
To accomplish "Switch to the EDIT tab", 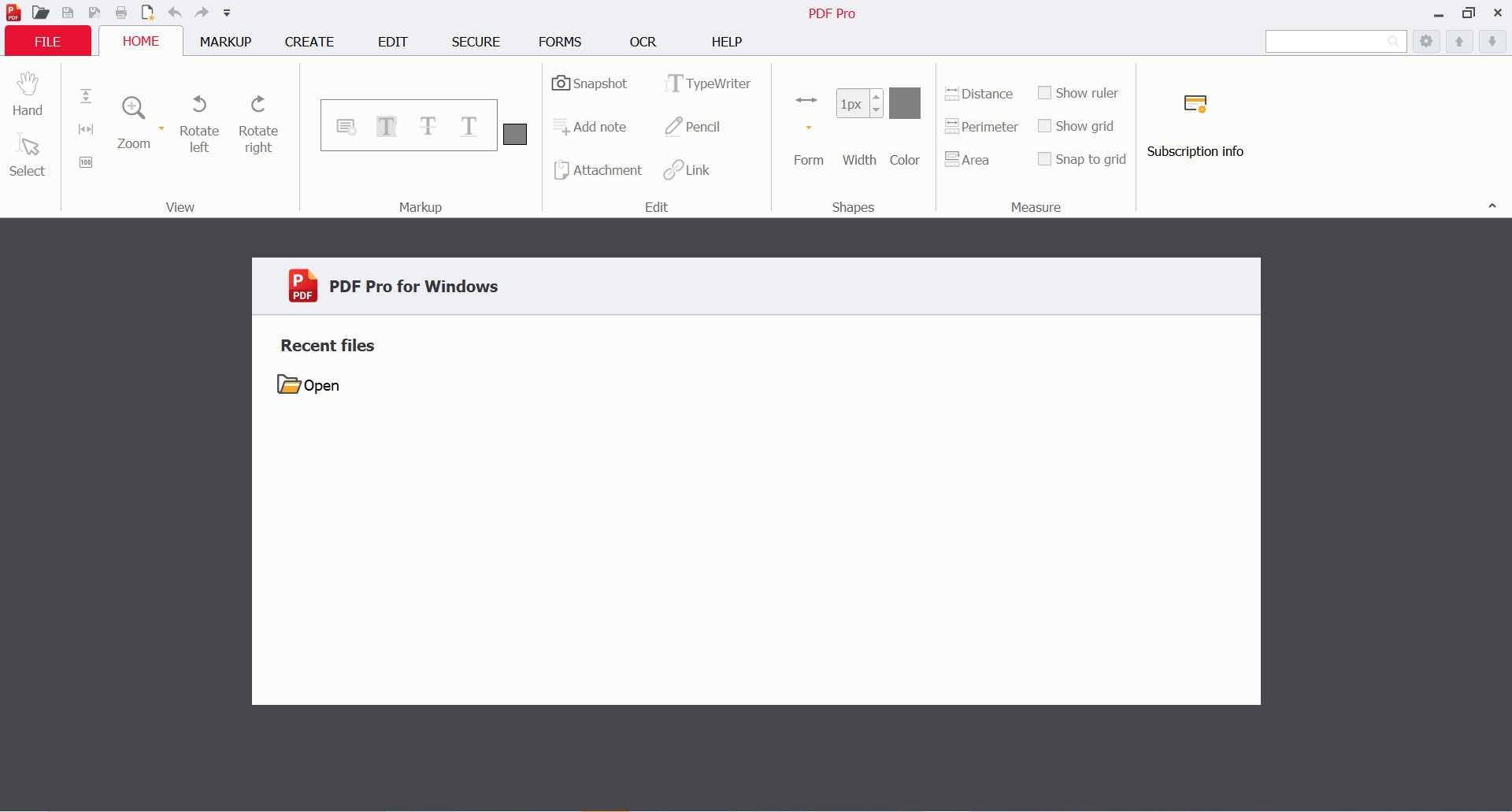I will 393,42.
